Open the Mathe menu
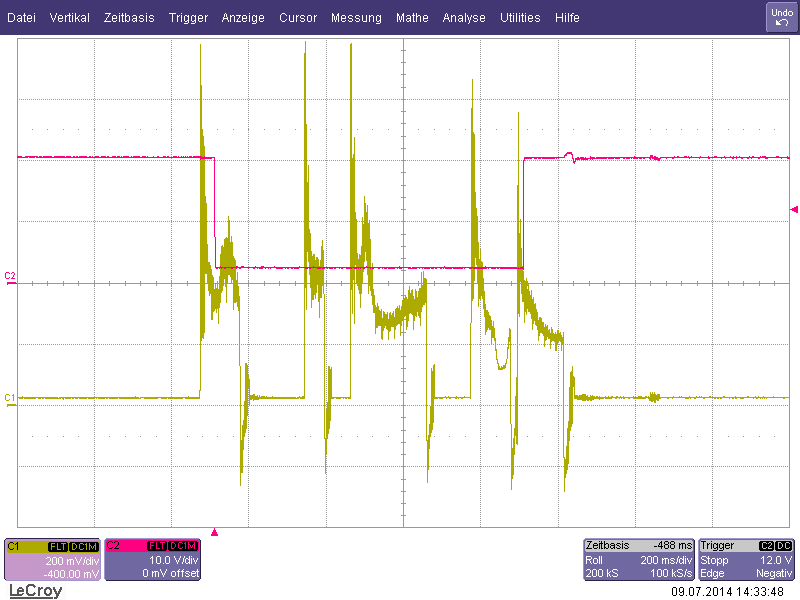The height and width of the screenshot is (600, 800). 412,18
